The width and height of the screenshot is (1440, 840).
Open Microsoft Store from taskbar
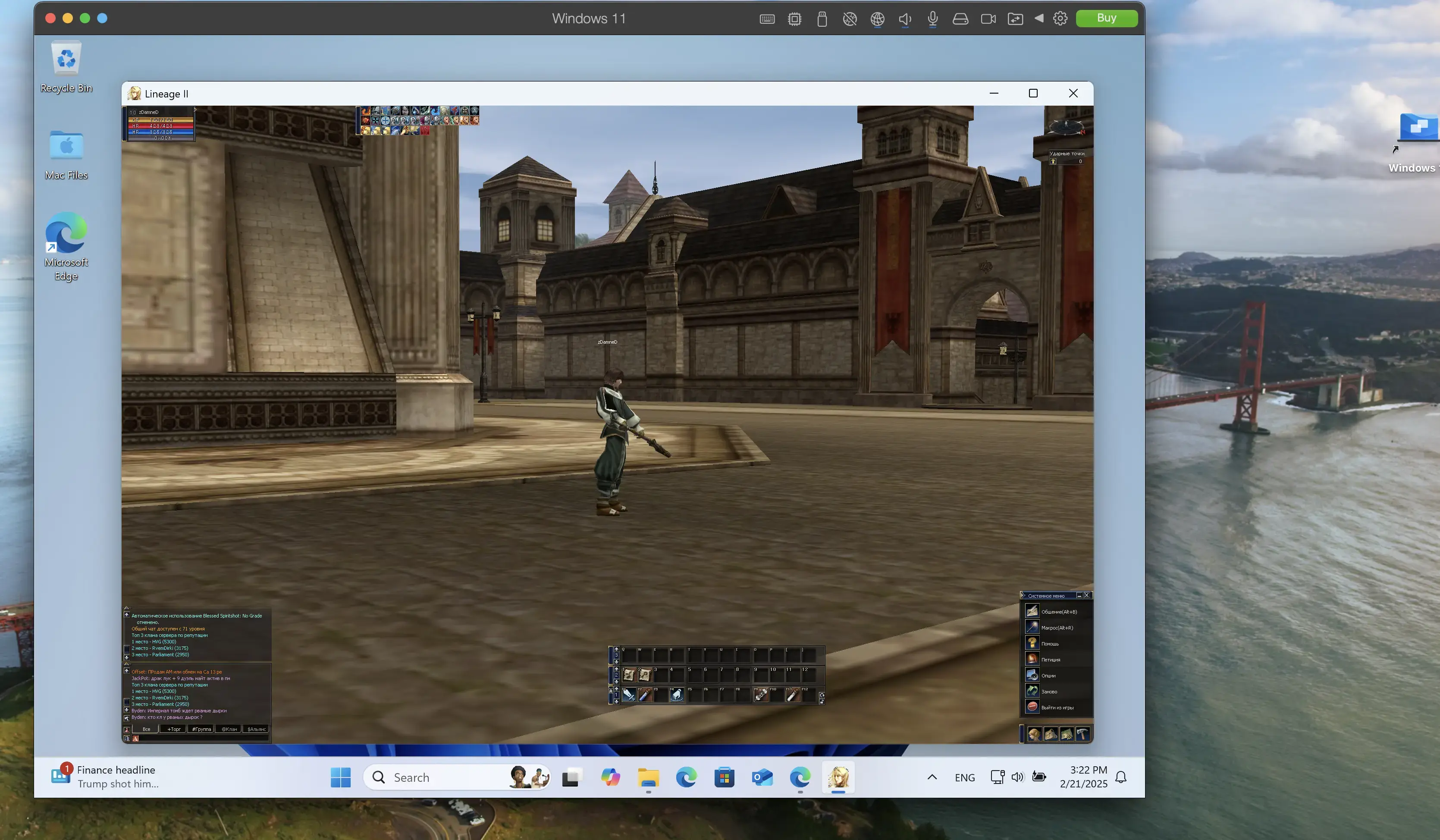pos(724,777)
